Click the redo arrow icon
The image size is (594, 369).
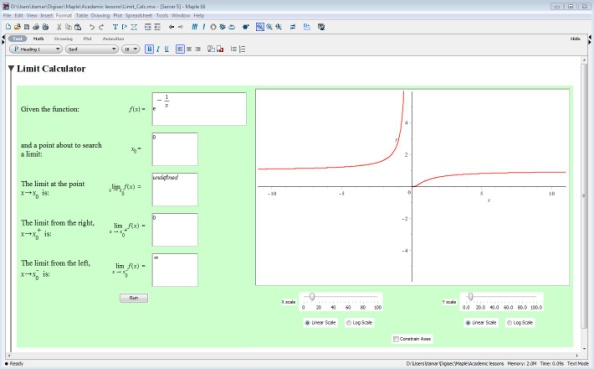click(101, 27)
